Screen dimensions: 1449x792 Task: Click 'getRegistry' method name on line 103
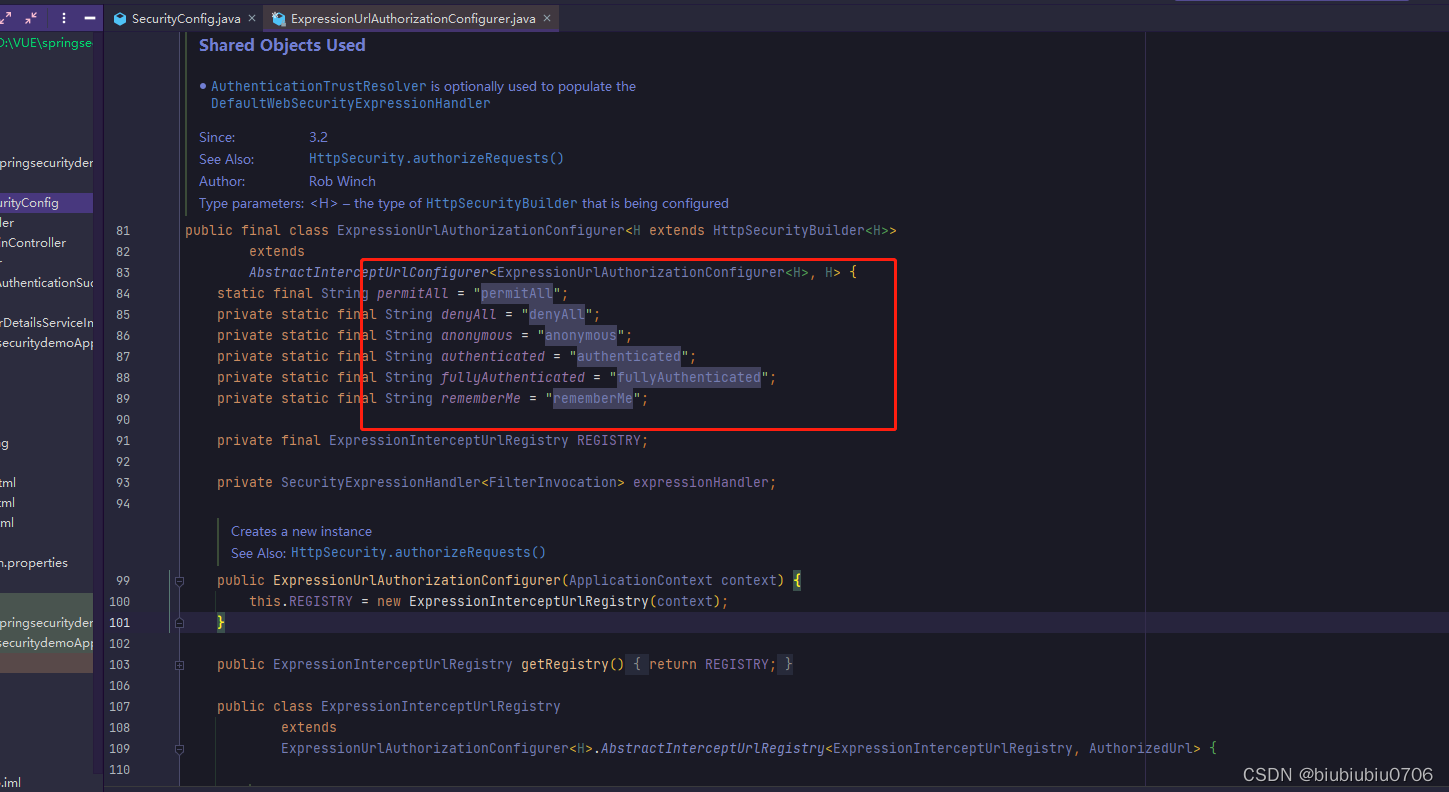coord(565,664)
